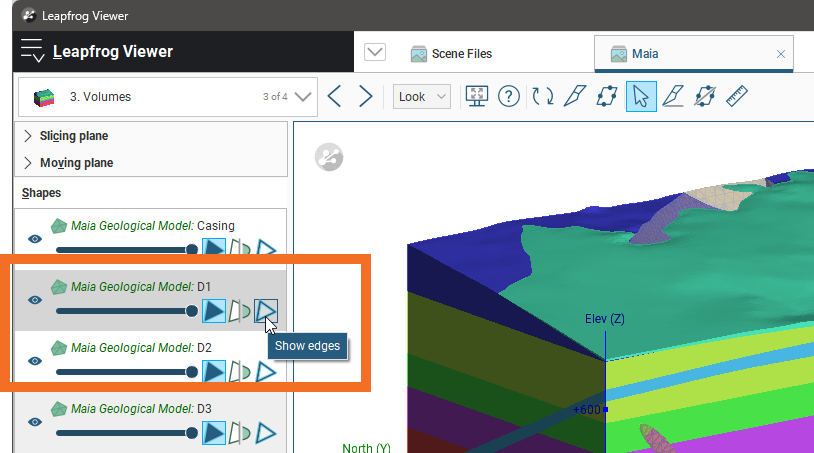Toggle show edges for D3
The width and height of the screenshot is (814, 453).
click(x=266, y=433)
